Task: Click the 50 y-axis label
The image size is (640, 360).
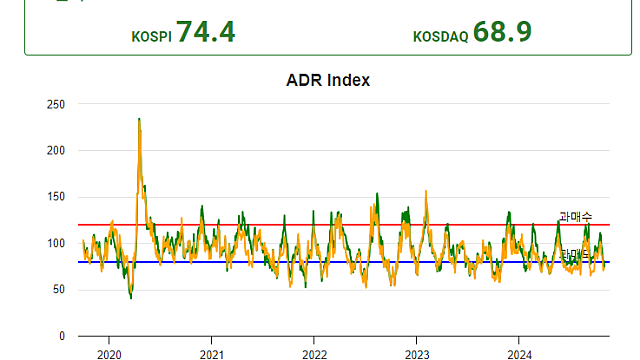Action: coord(59,289)
